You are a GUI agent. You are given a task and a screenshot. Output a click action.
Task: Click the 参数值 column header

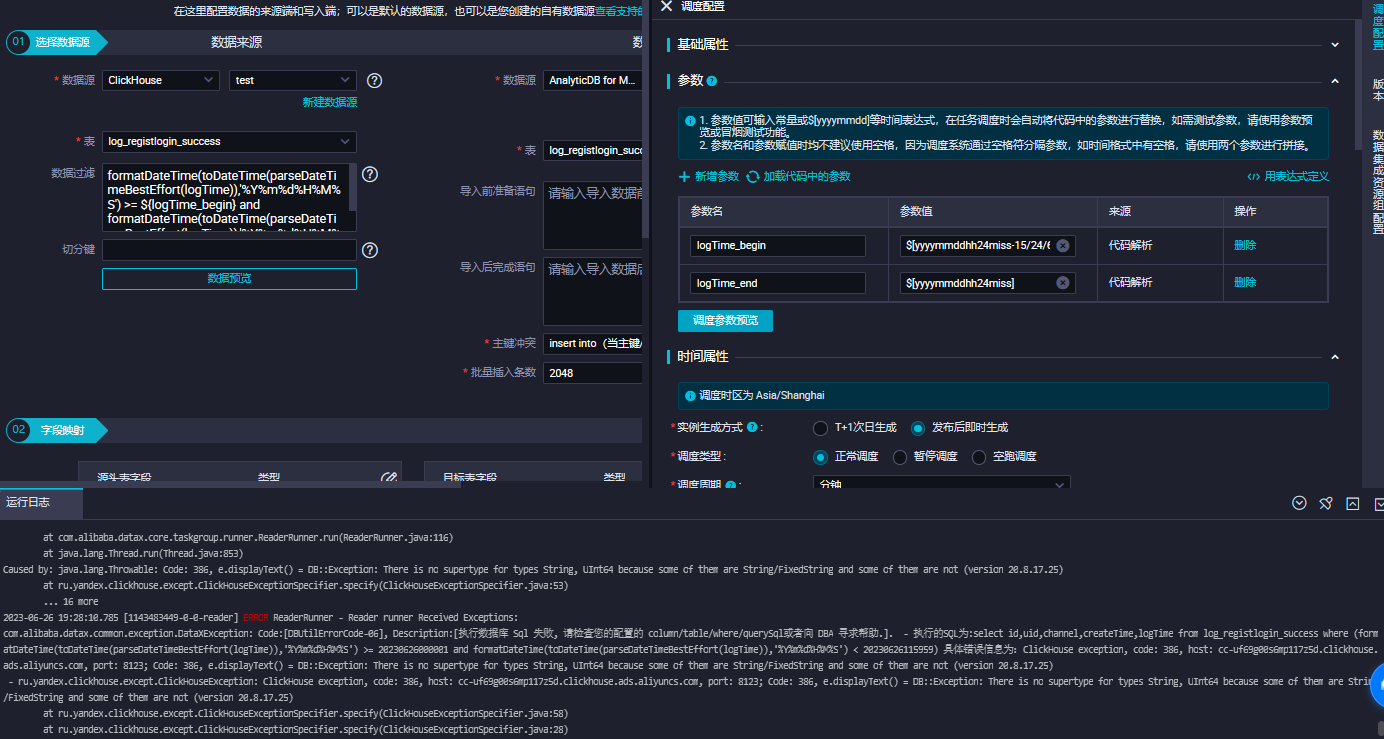pyautogui.click(x=917, y=211)
